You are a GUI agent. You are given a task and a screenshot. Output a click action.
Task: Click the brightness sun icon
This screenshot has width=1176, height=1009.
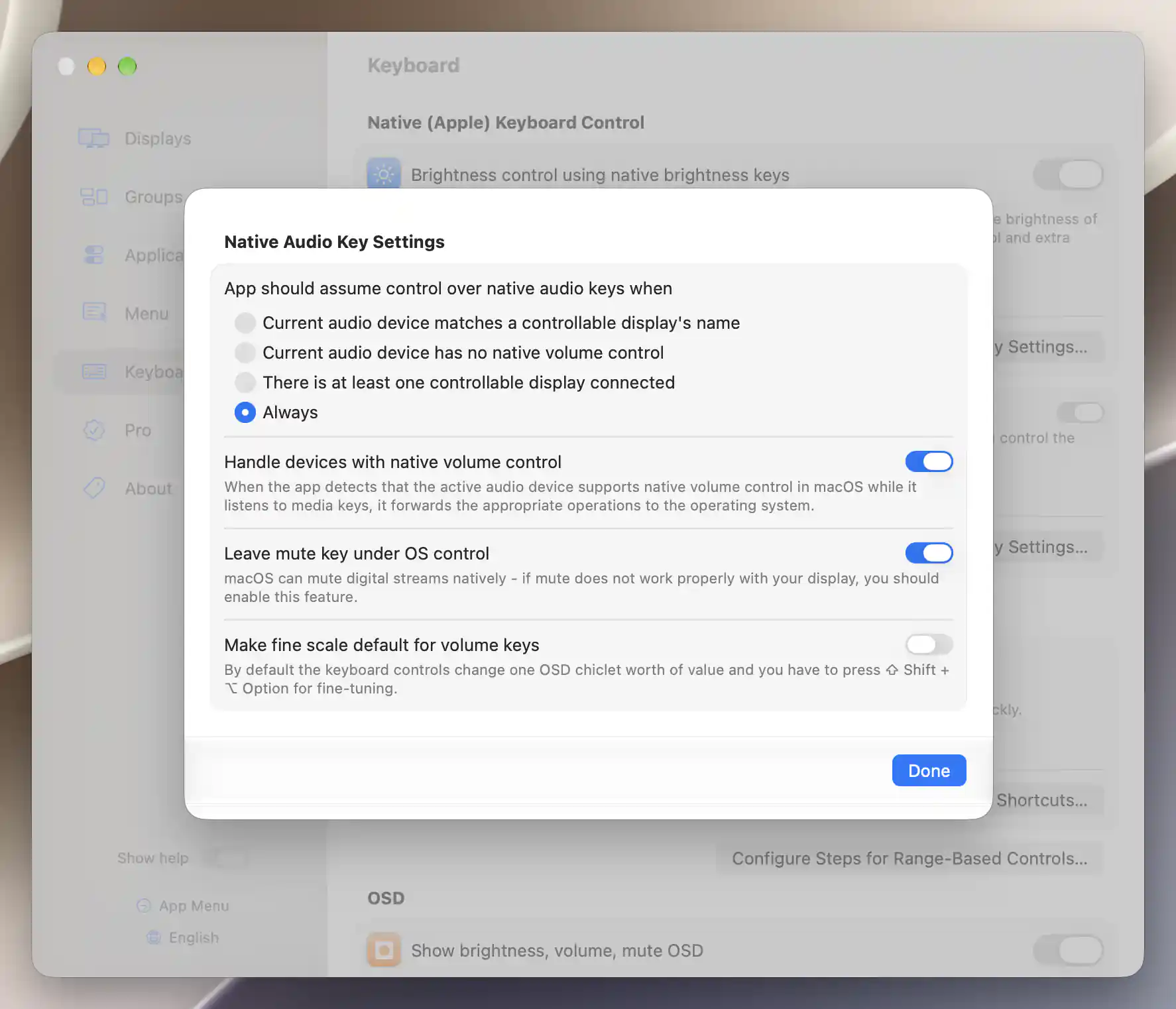tap(384, 173)
